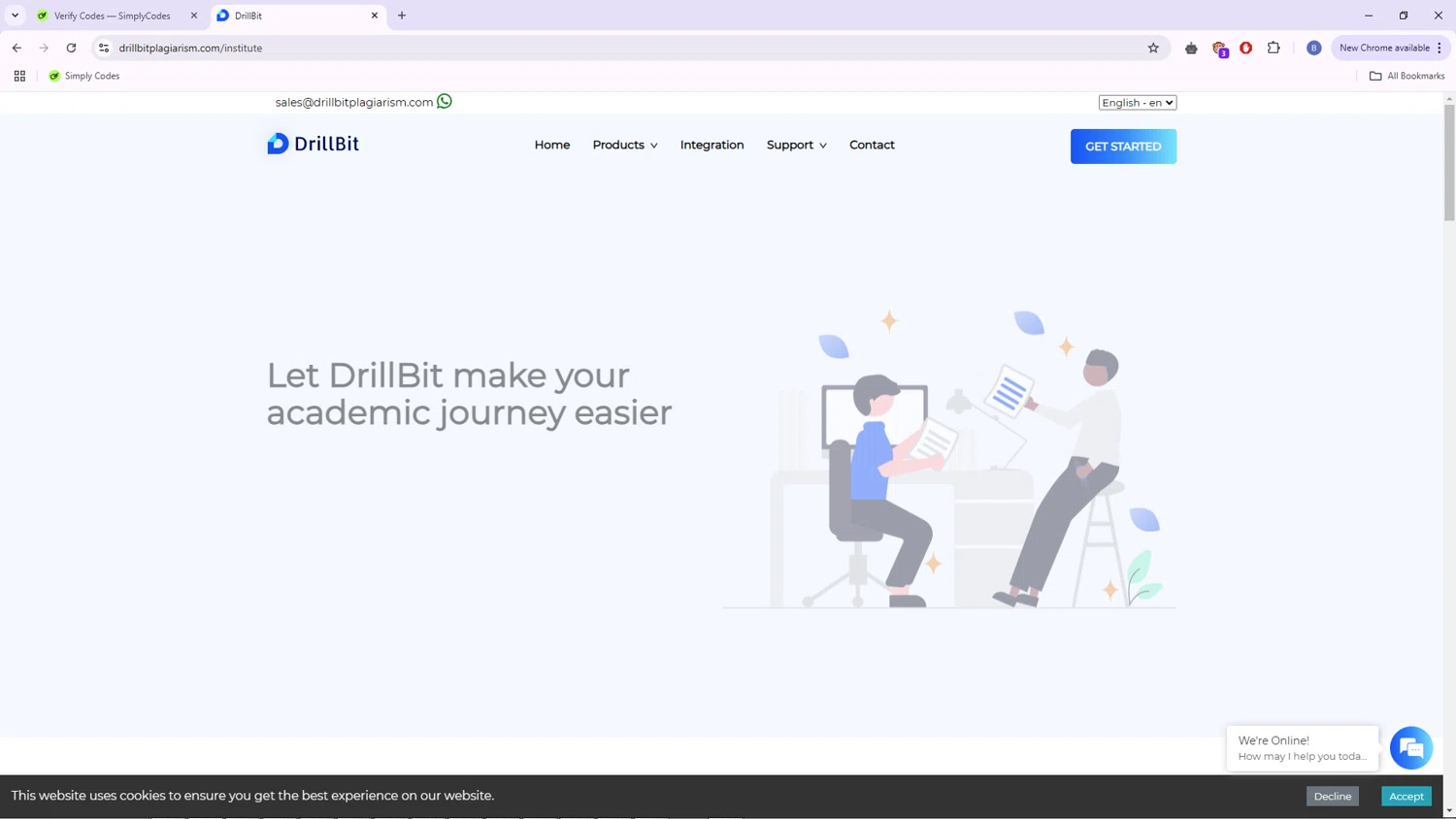Click the red Opera-style extension icon
Screen dimensions: 1456x819
point(1246,48)
